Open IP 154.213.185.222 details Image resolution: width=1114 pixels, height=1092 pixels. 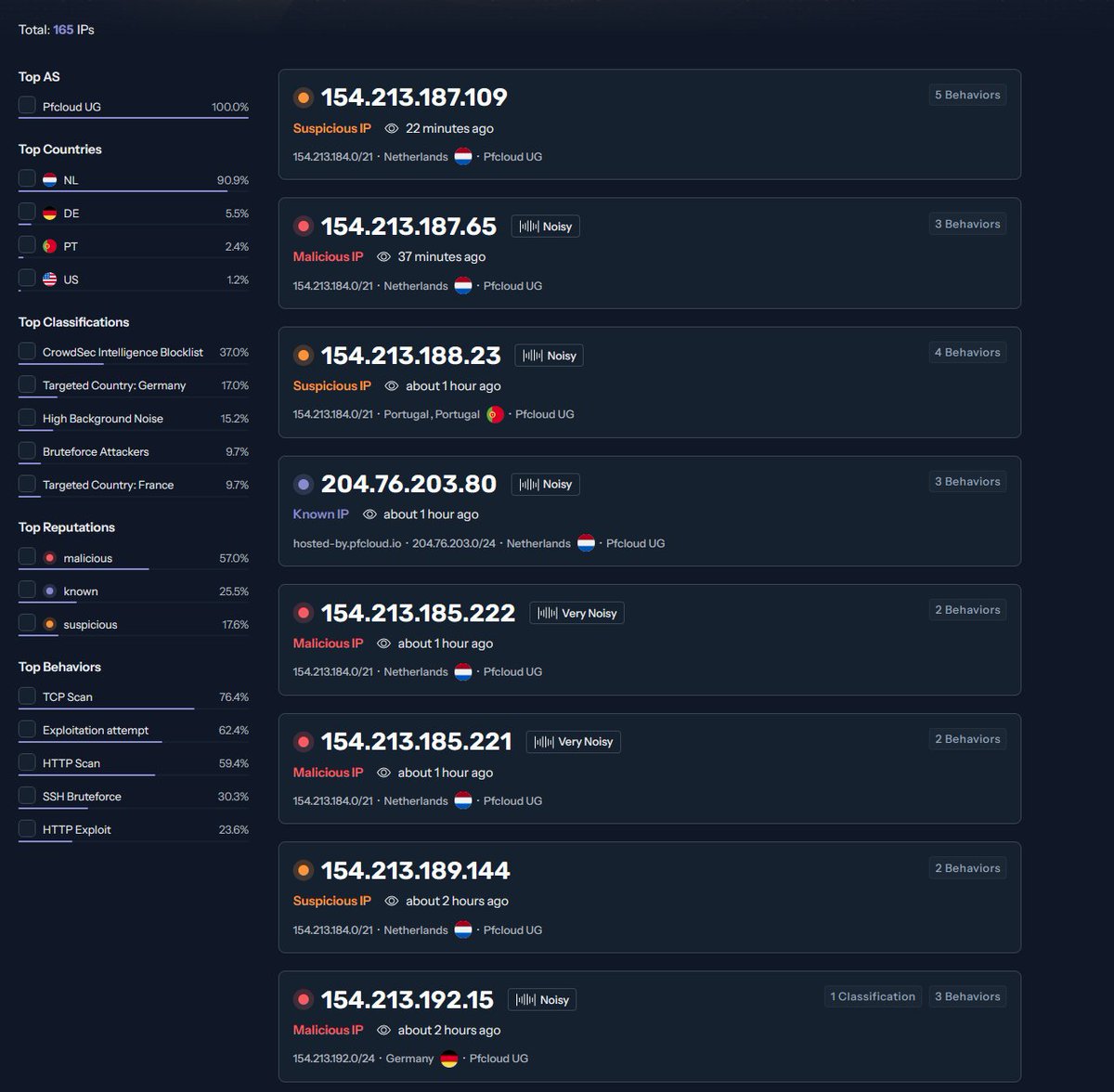[418, 613]
